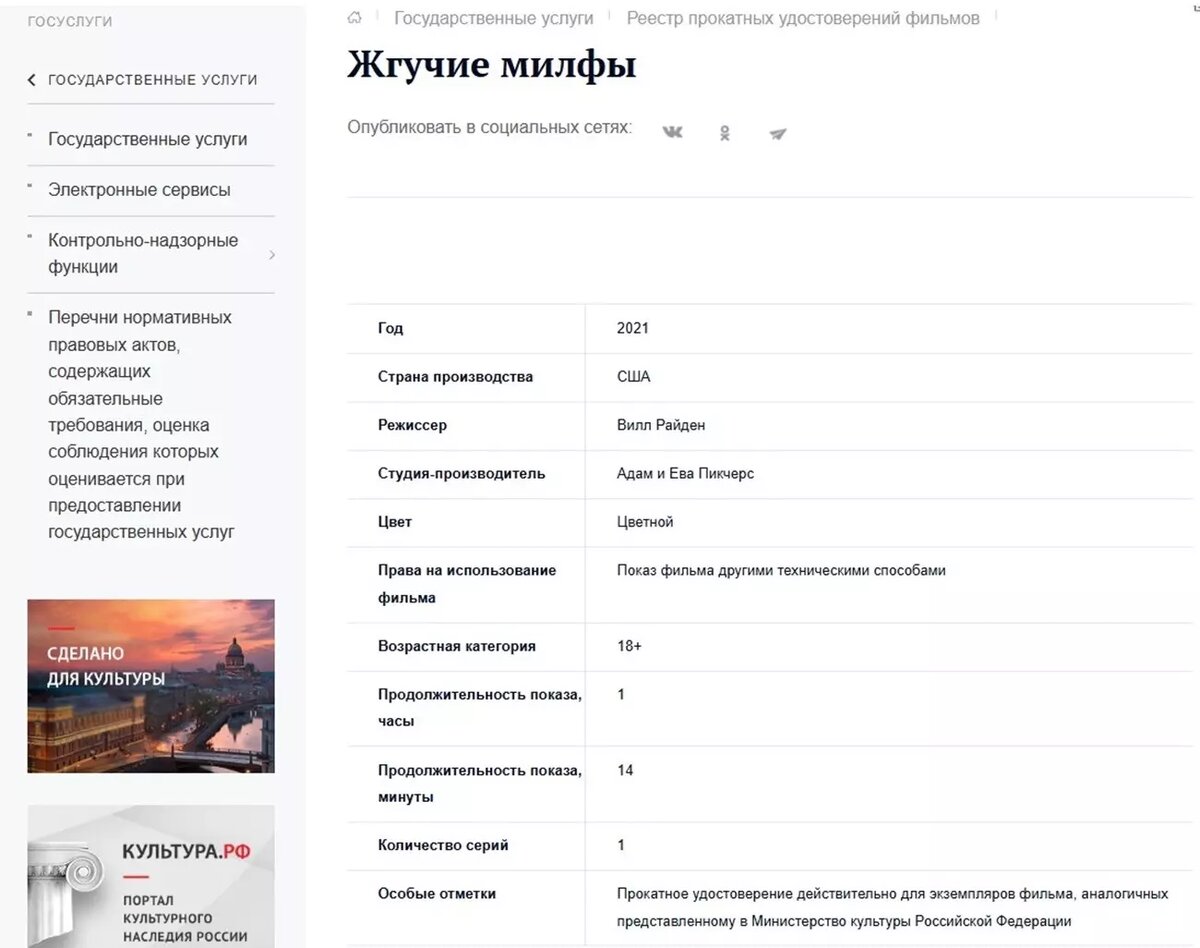The height and width of the screenshot is (948, 1200).
Task: Share the page on Odnoklassniki
Action: pyautogui.click(x=724, y=131)
